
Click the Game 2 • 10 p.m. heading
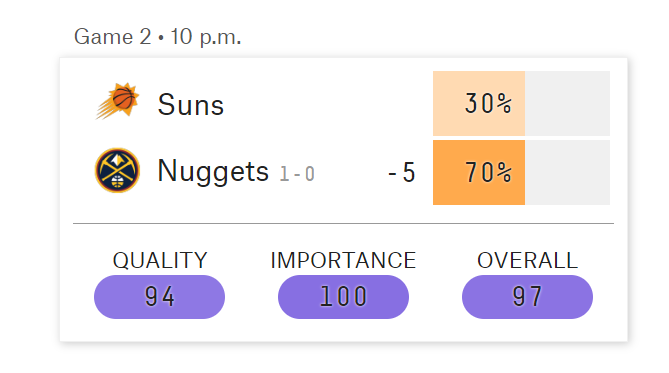pos(157,37)
